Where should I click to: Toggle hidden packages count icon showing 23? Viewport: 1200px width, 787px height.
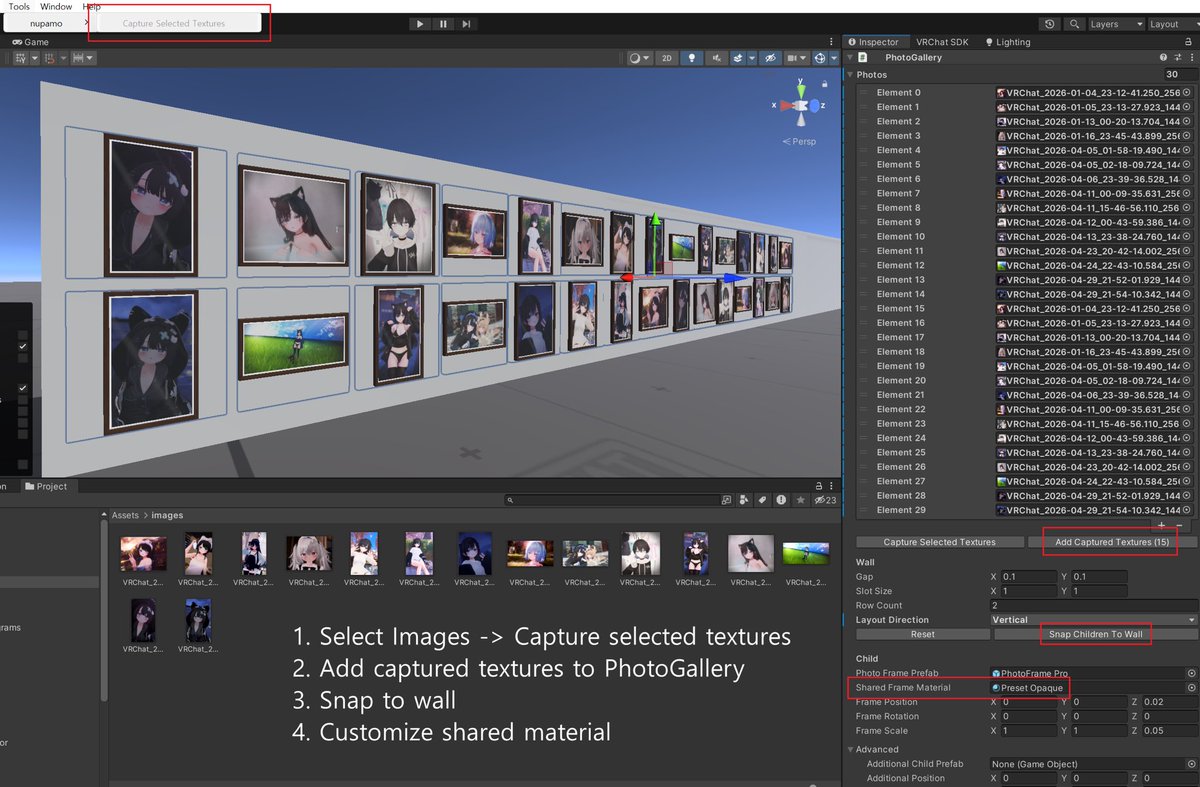825,499
